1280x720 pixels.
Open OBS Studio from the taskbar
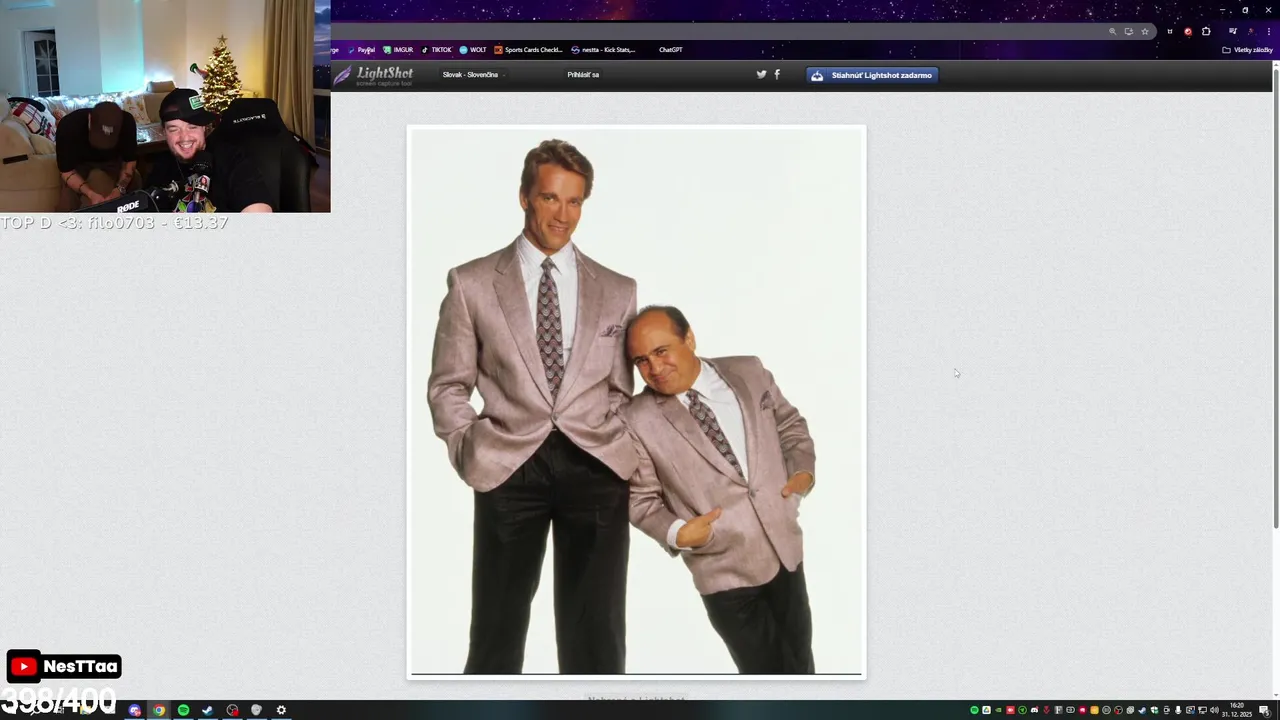(232, 710)
